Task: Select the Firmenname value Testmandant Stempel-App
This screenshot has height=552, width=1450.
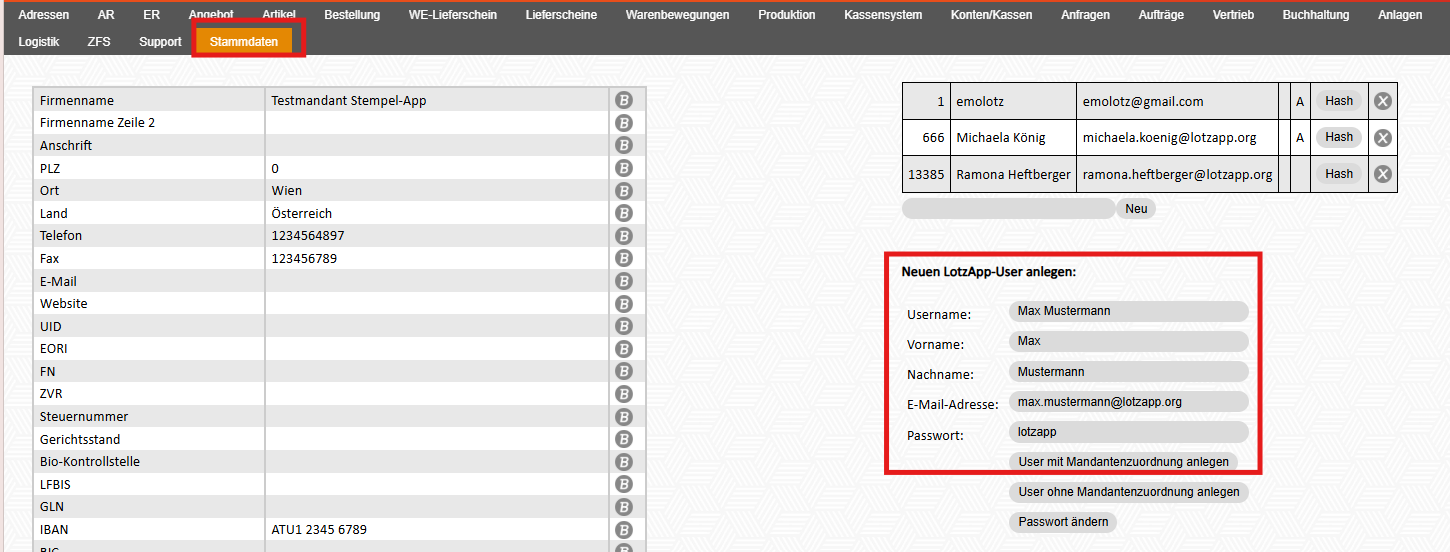Action: [x=349, y=101]
